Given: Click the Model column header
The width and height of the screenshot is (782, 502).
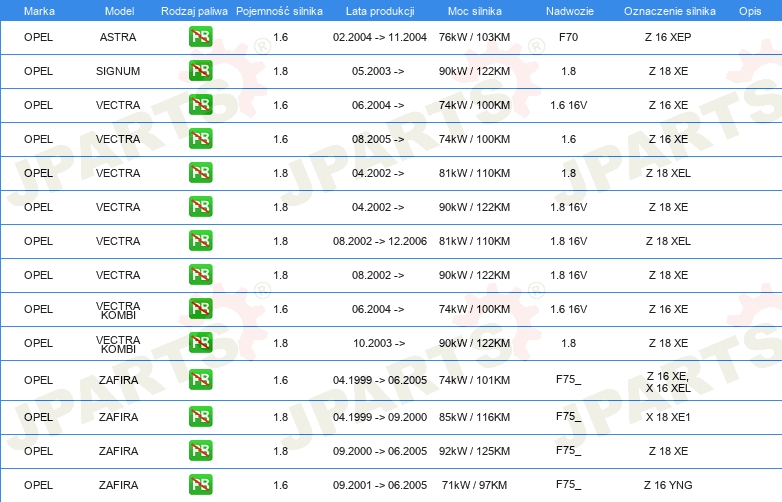Looking at the screenshot, I should (119, 11).
